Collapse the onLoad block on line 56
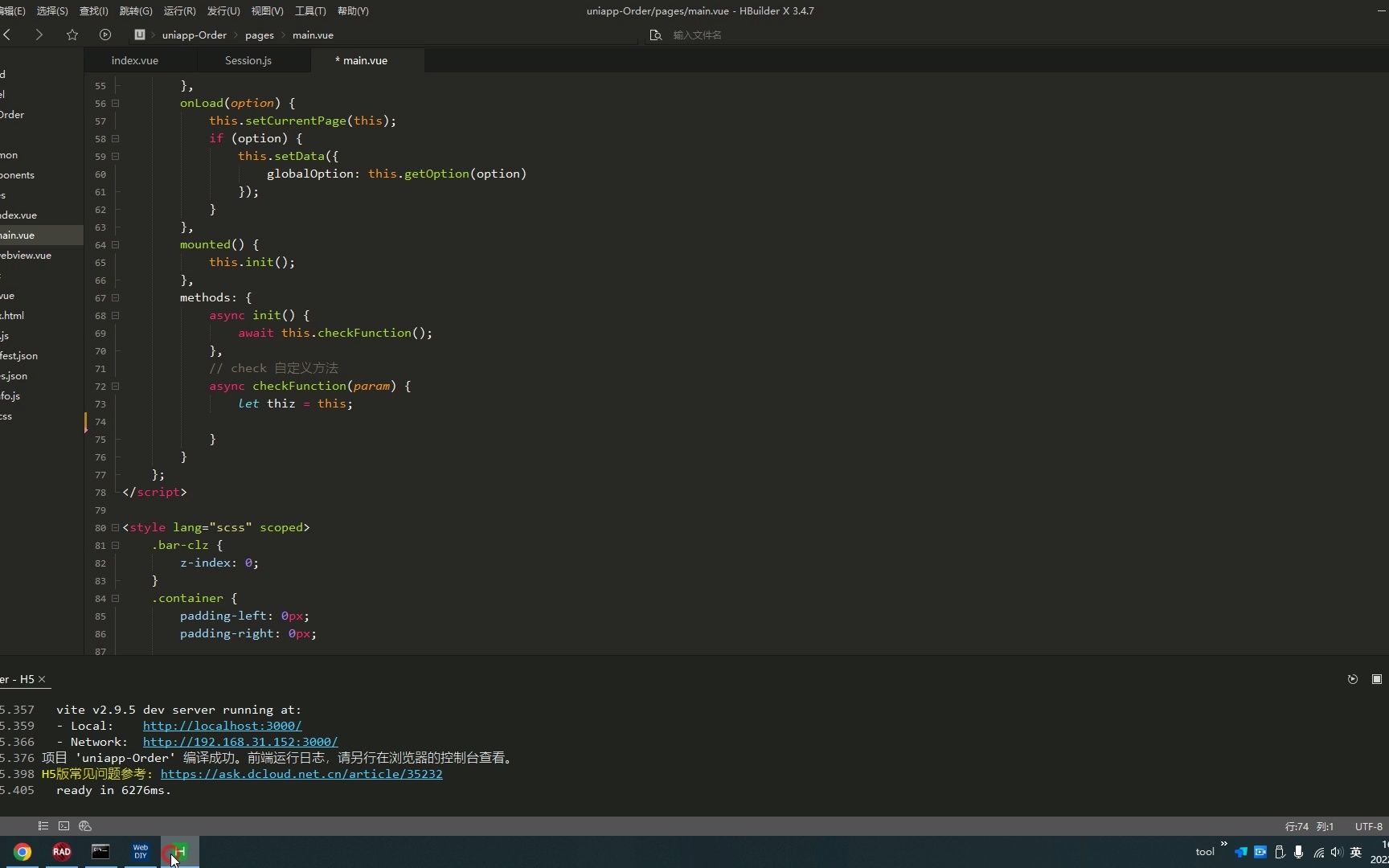Screen dimensions: 1389x868 click(x=115, y=103)
